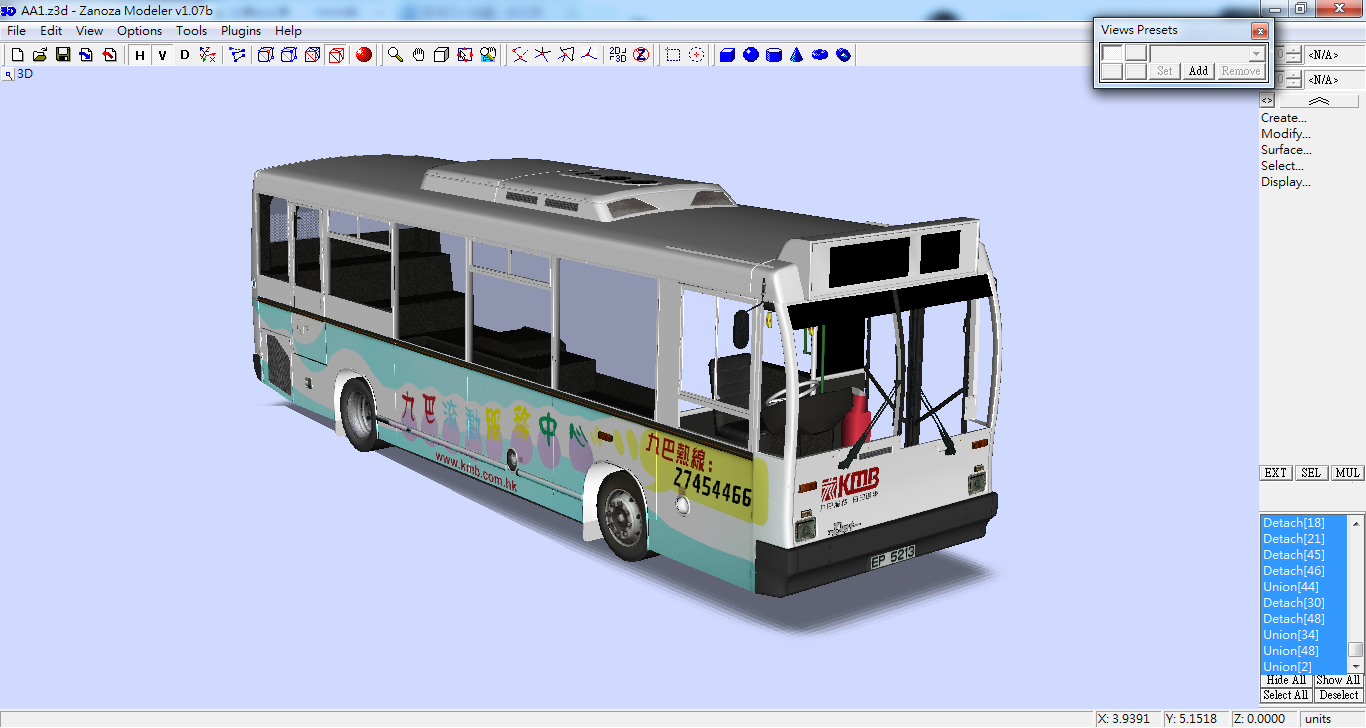Create a blue torus primitive
The image size is (1366, 728).
(820, 55)
